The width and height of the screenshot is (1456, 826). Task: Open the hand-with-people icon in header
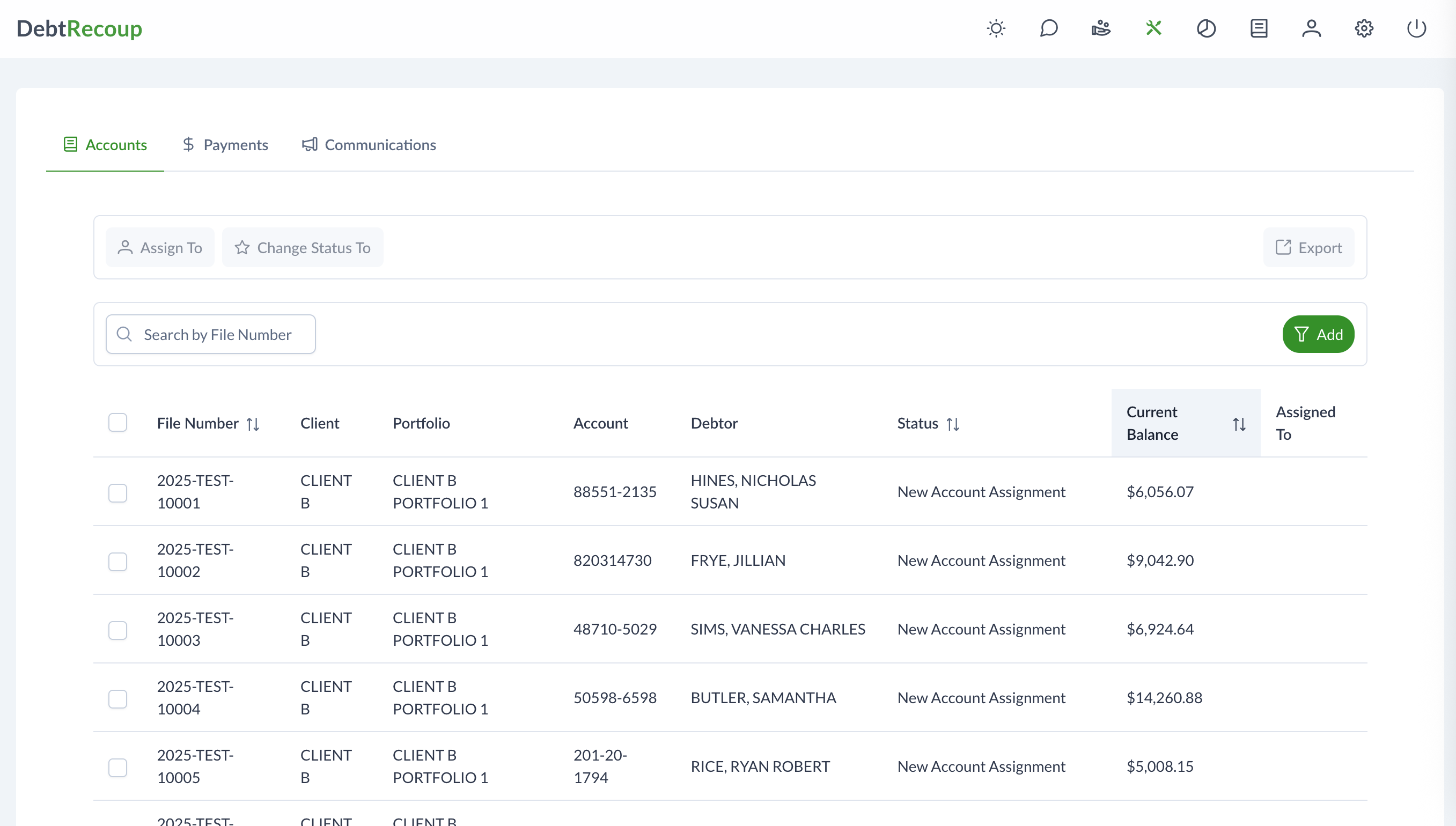tap(1101, 28)
